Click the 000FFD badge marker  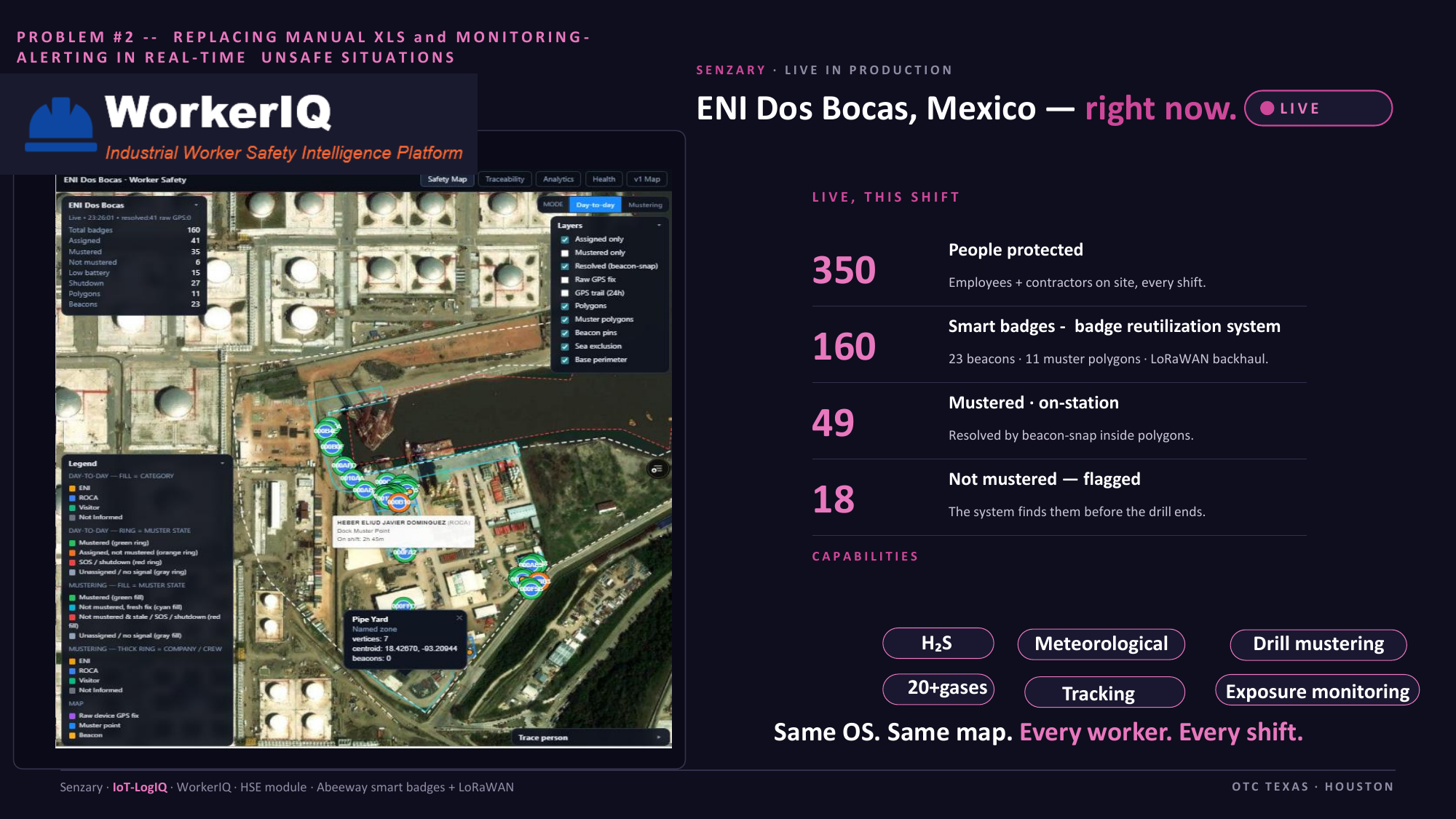[403, 605]
